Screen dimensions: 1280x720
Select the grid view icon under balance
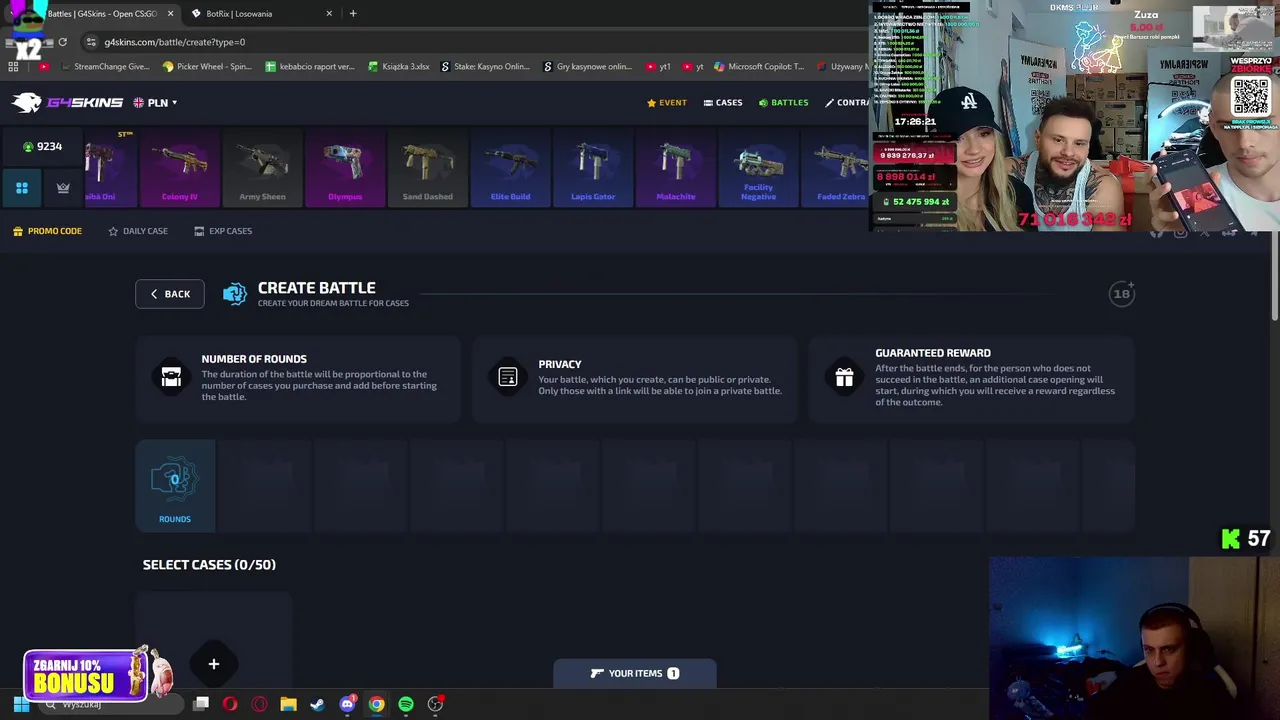(22, 188)
